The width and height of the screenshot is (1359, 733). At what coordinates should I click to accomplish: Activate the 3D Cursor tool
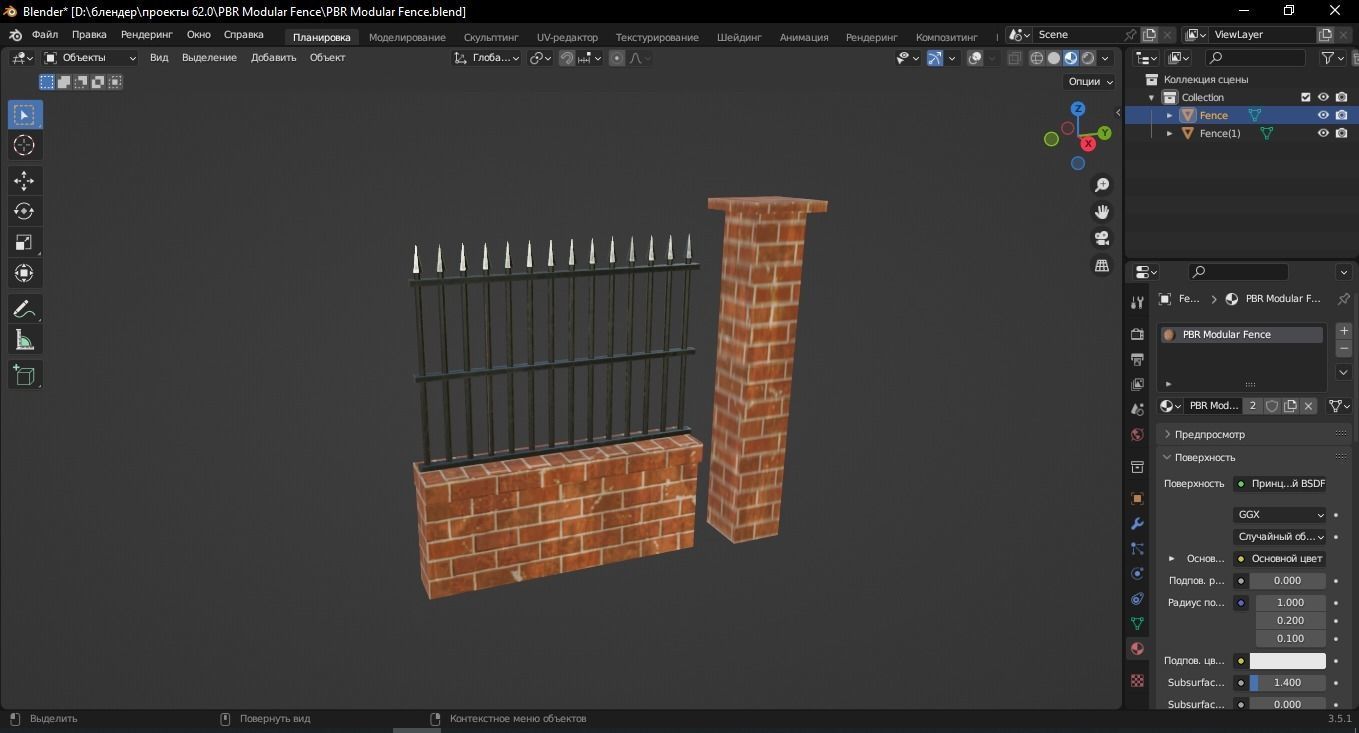(24, 146)
